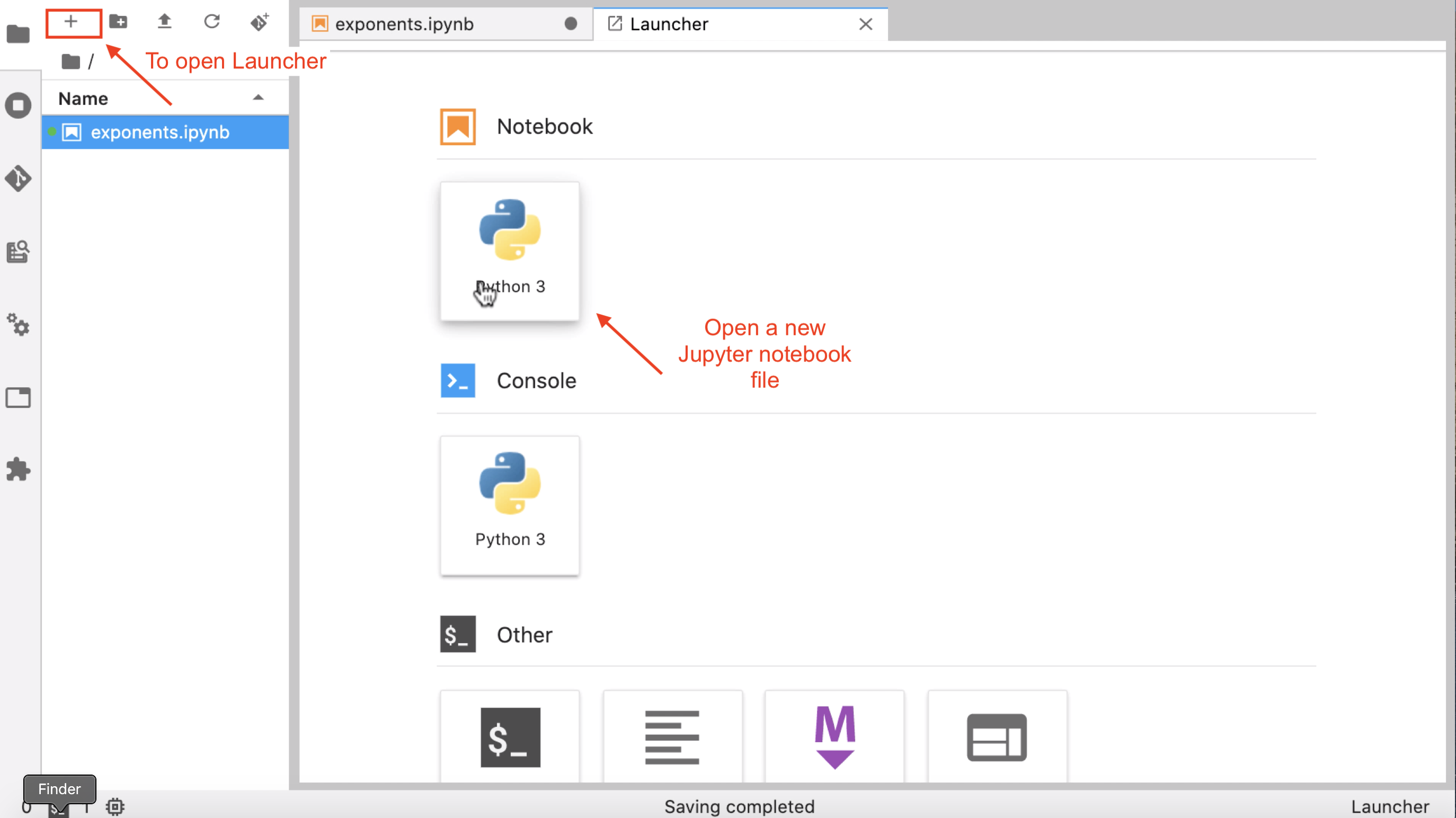The image size is (1456, 818).
Task: Create a new folder with toolbar icon
Action: 118,23
